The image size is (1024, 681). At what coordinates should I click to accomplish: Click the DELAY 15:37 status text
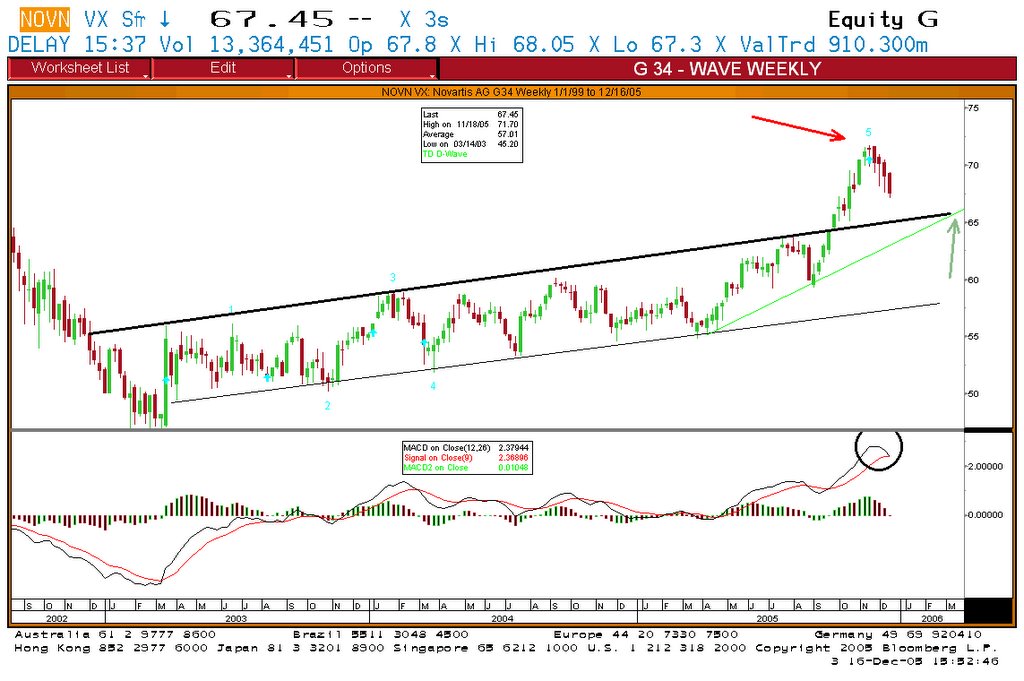click(x=77, y=44)
